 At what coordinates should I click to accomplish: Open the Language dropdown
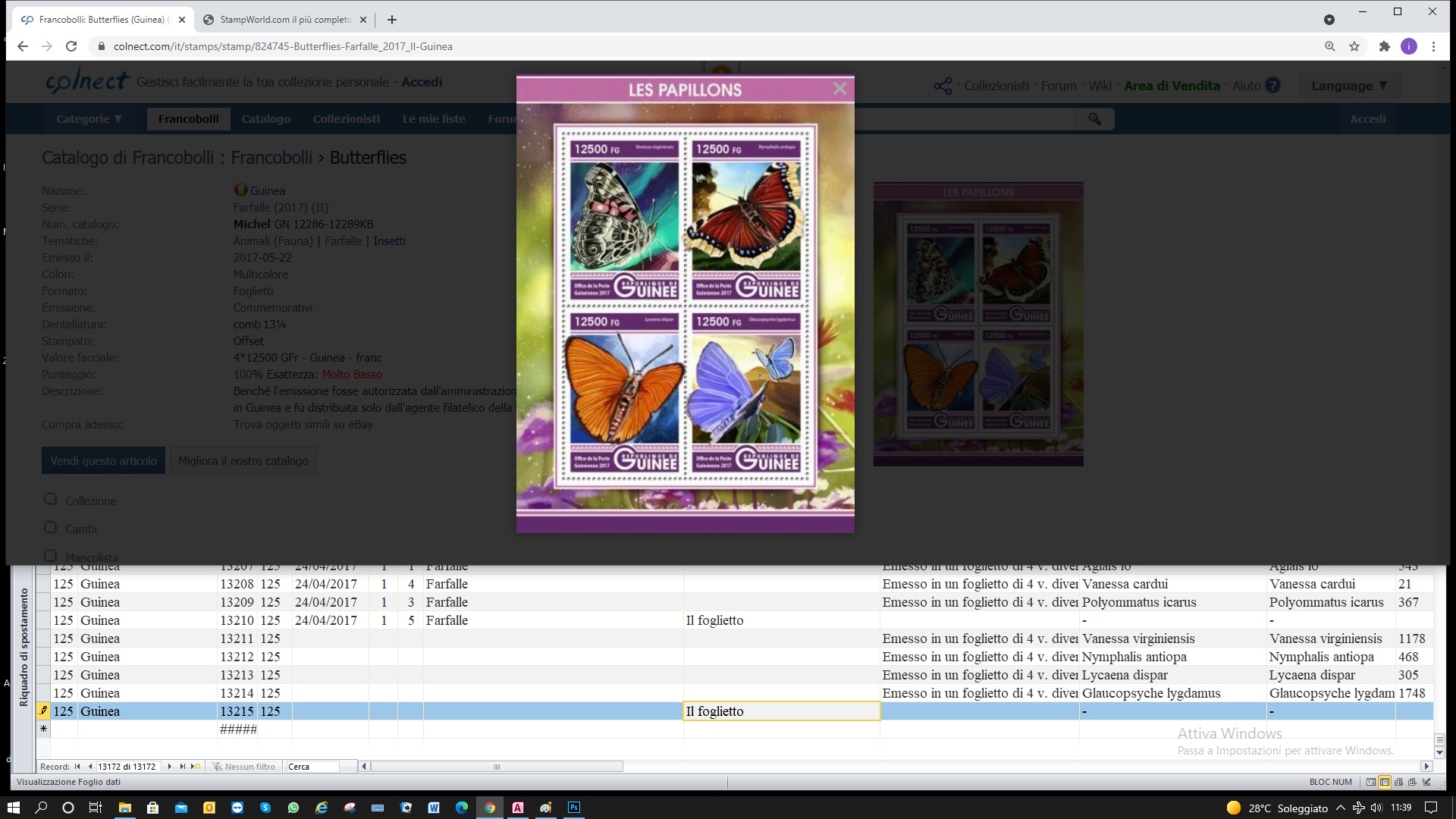tap(1350, 86)
